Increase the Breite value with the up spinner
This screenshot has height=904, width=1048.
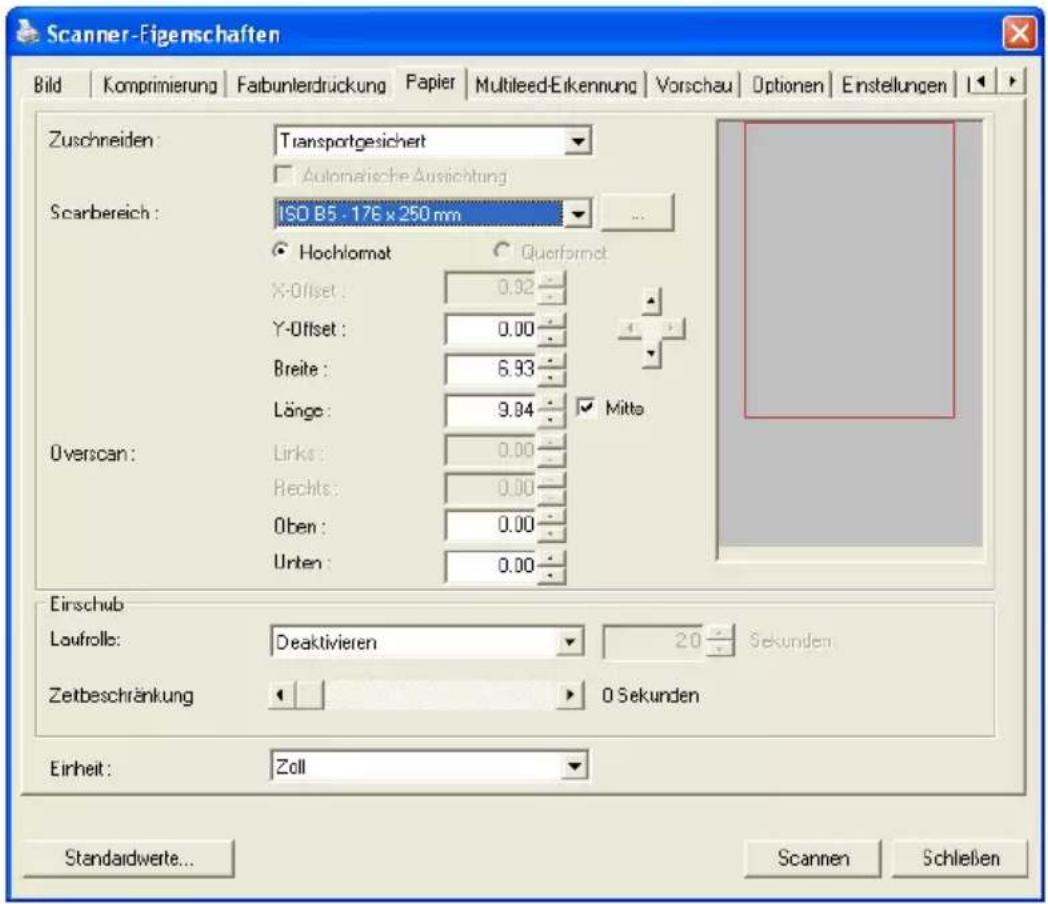click(x=551, y=361)
